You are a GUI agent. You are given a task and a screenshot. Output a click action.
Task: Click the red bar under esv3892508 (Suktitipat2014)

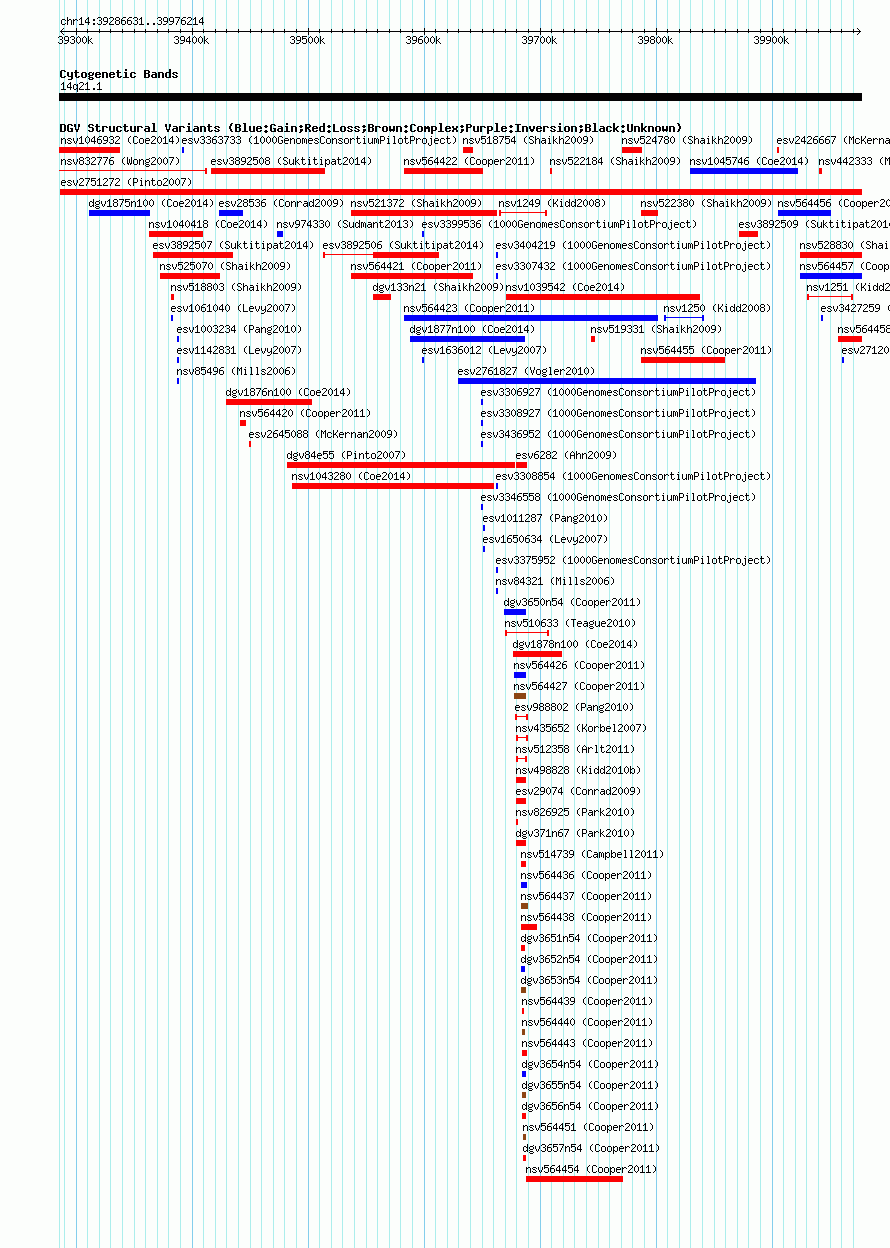point(268,171)
